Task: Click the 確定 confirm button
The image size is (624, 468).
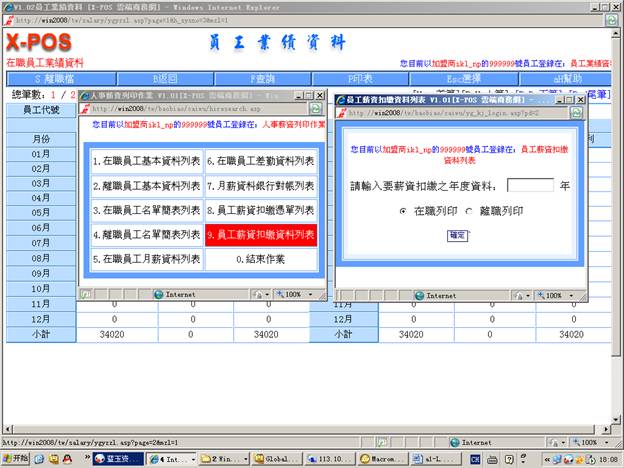Action: [x=457, y=234]
